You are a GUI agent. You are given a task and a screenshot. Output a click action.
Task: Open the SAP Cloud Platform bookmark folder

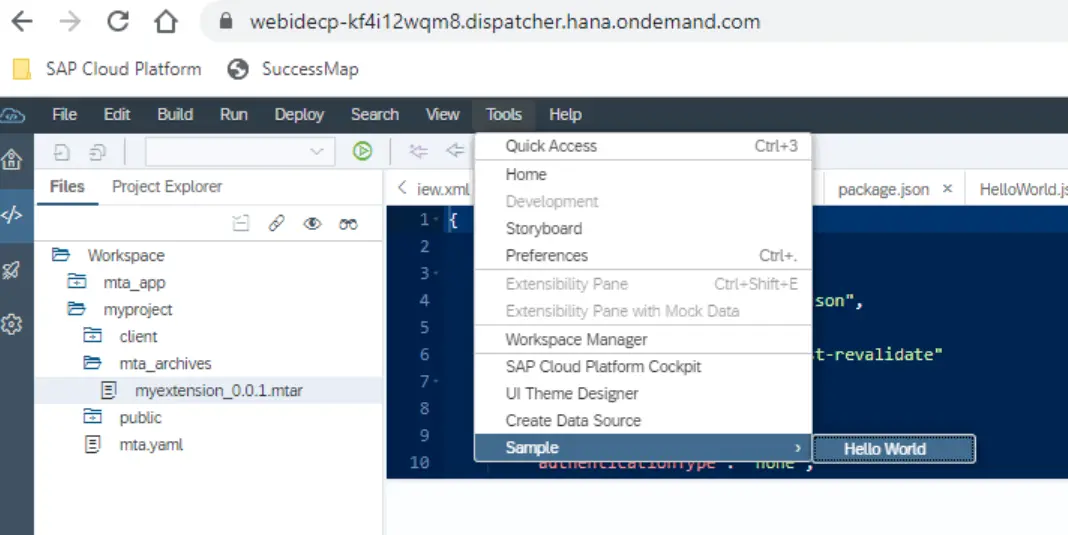pyautogui.click(x=108, y=69)
